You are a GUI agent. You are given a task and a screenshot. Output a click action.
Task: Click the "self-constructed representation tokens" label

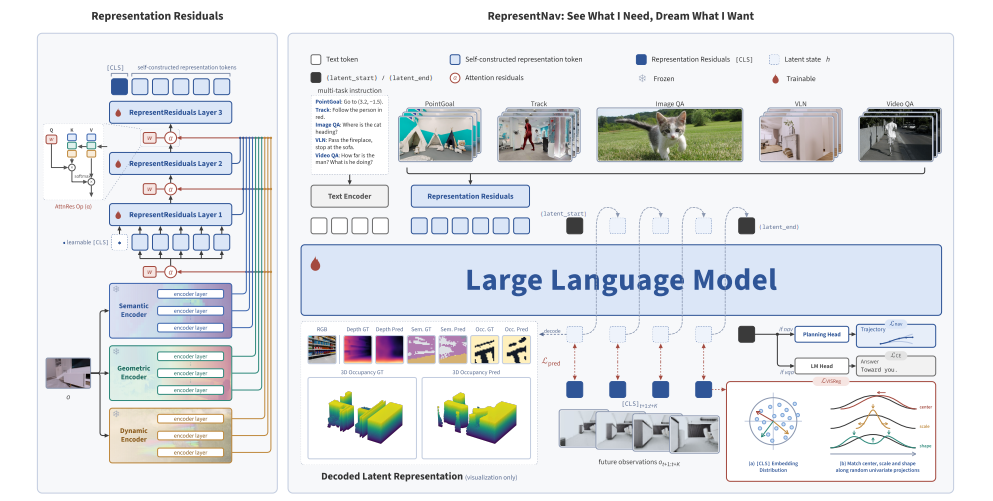(x=187, y=67)
